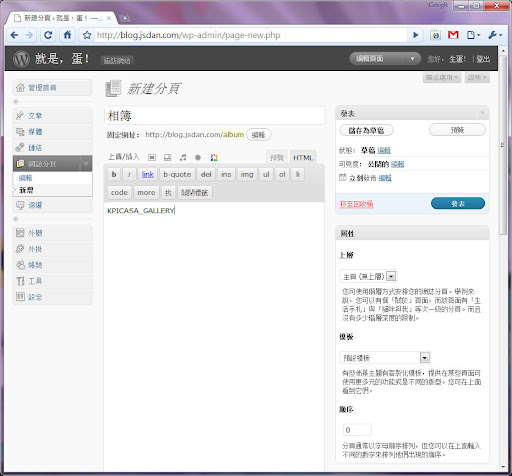Click the link quicktag button
Image resolution: width=512 pixels, height=476 pixels.
click(x=148, y=174)
